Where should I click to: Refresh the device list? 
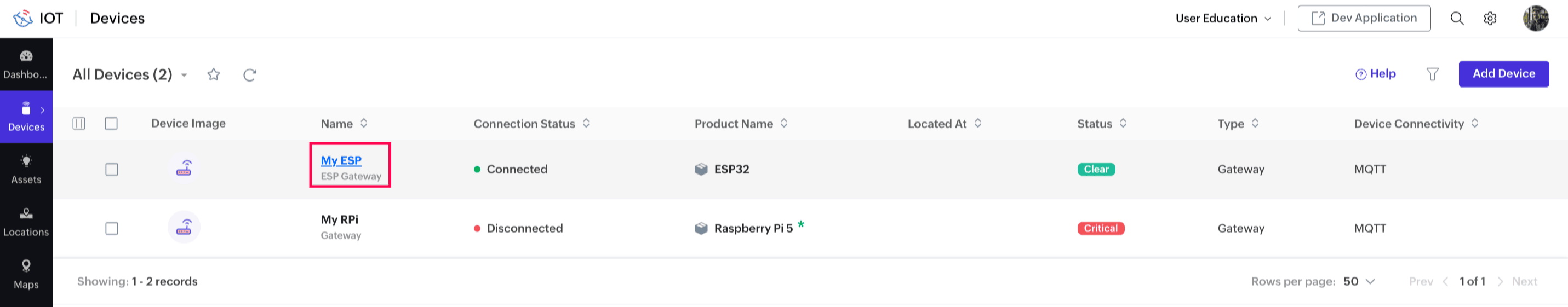[x=250, y=75]
